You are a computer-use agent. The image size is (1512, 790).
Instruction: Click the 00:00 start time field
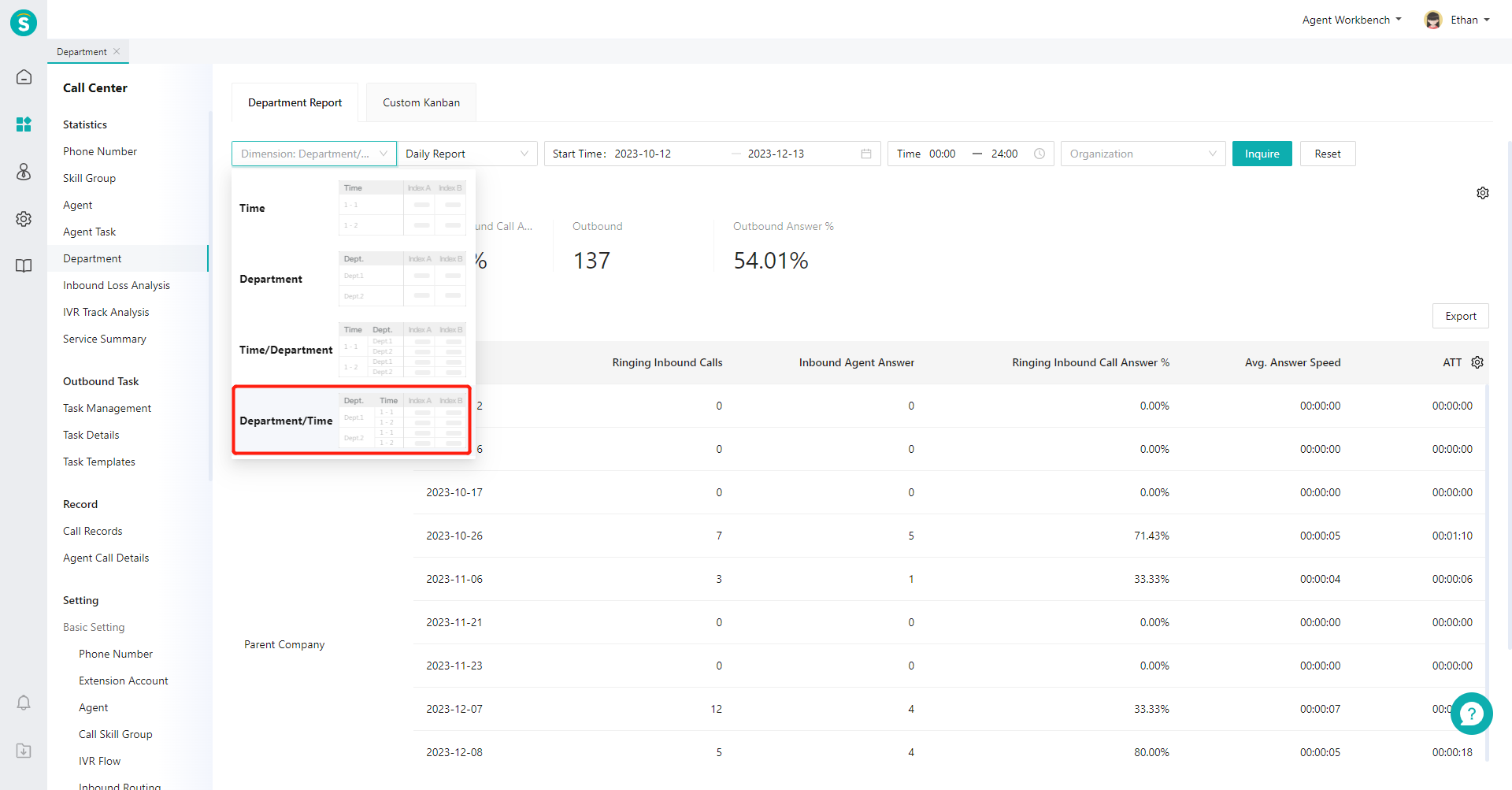coord(943,154)
